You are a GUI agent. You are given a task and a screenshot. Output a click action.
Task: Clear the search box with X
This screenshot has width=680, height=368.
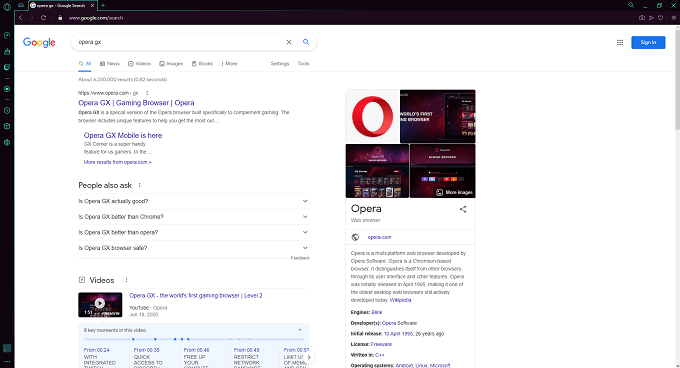click(289, 42)
